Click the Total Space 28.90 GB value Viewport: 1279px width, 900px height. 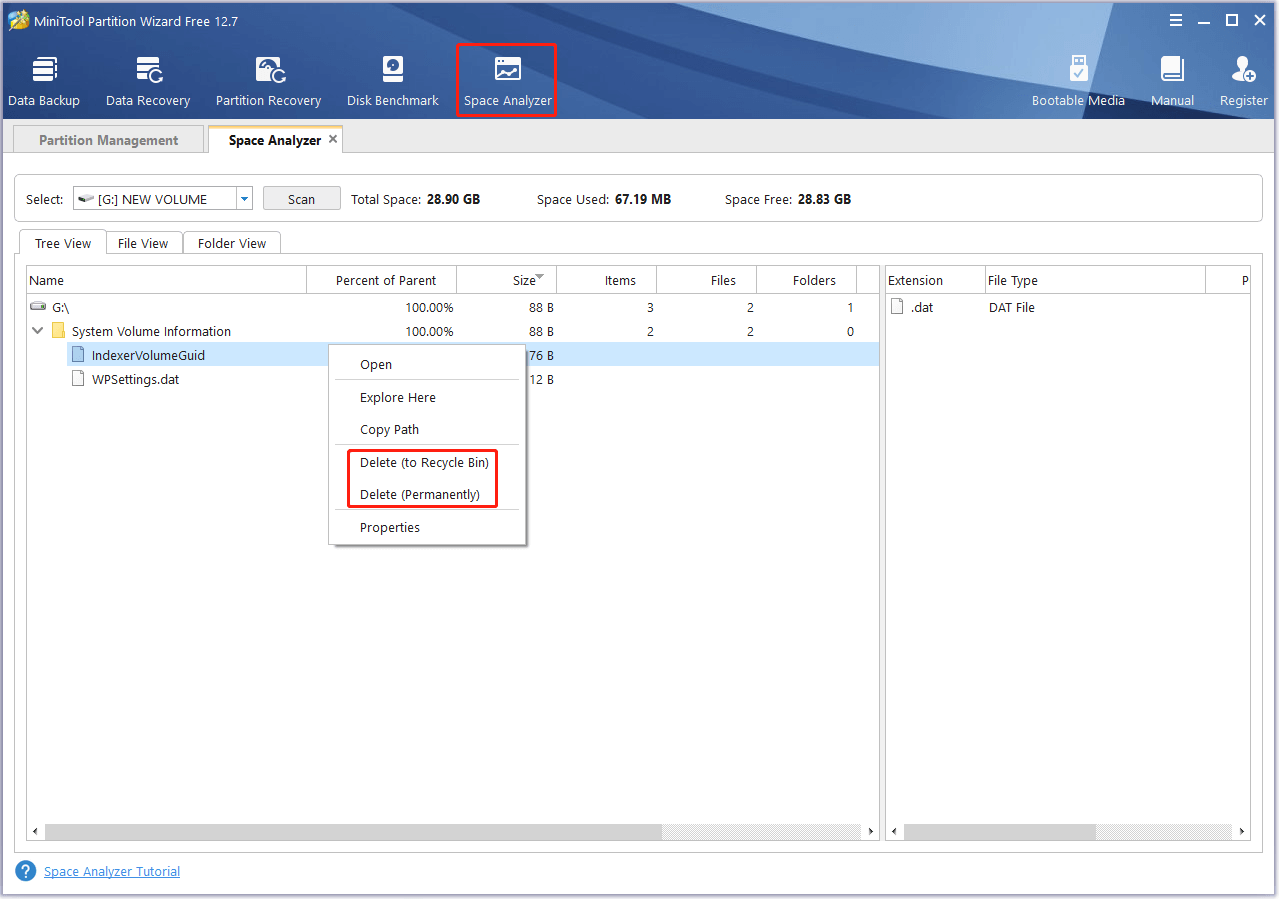453,199
